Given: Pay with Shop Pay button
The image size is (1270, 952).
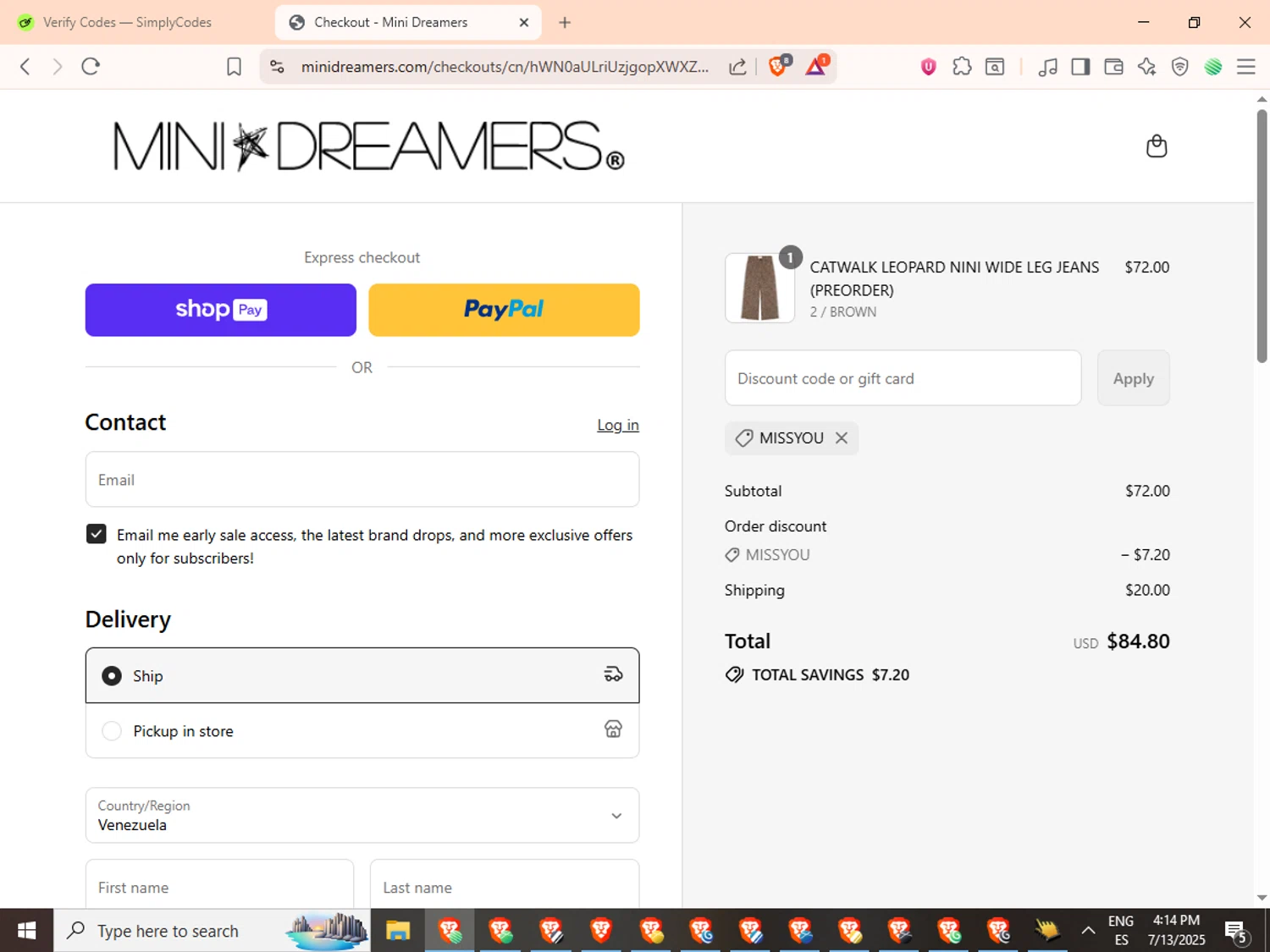Looking at the screenshot, I should point(221,310).
